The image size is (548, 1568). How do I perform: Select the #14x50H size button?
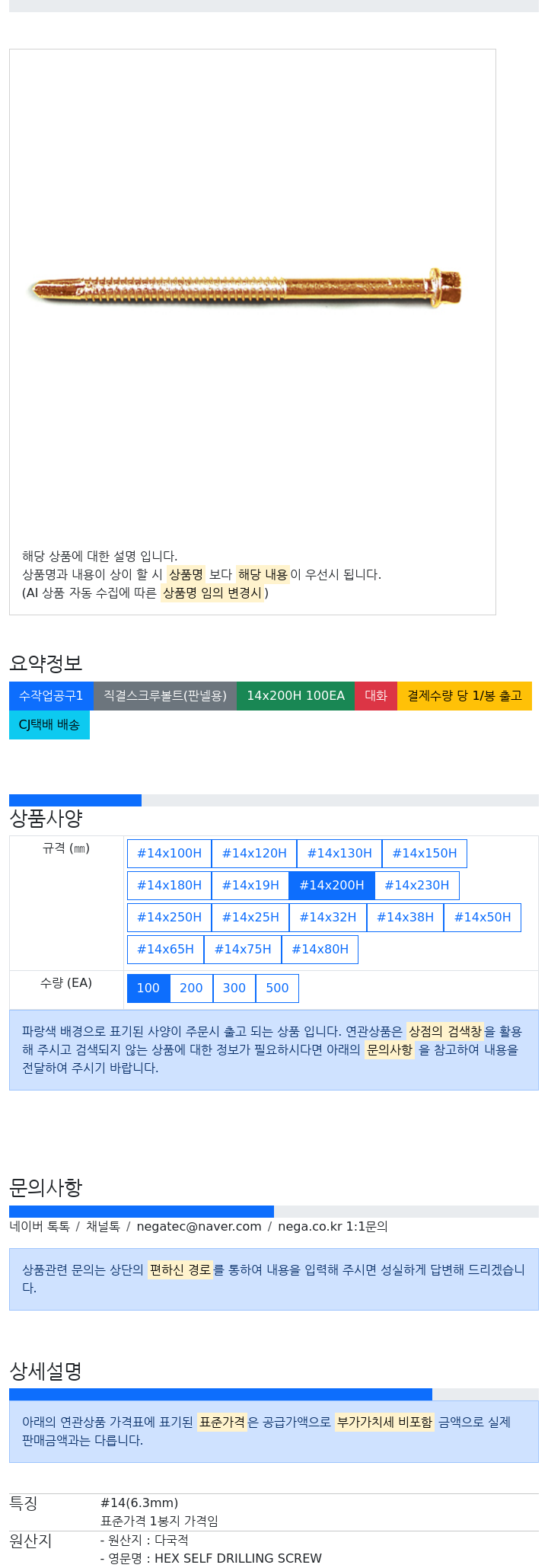(483, 918)
